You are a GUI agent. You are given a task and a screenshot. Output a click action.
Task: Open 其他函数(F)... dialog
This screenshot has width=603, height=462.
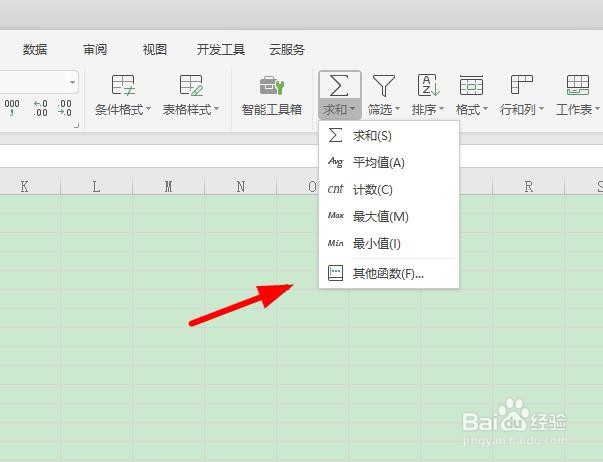(389, 274)
